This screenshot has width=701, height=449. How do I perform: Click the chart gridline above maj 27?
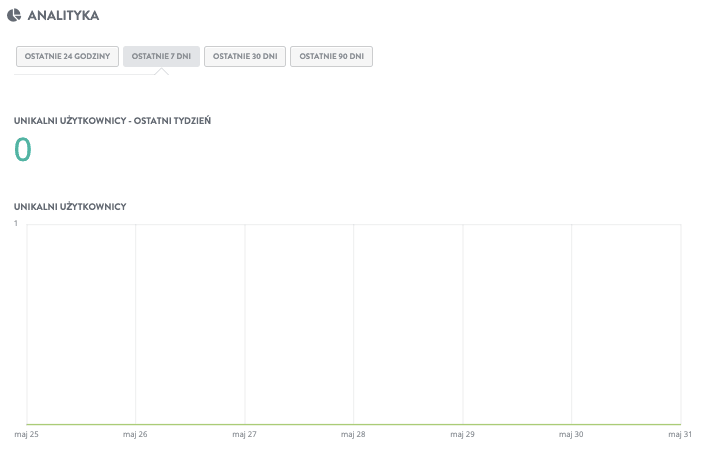[245, 324]
